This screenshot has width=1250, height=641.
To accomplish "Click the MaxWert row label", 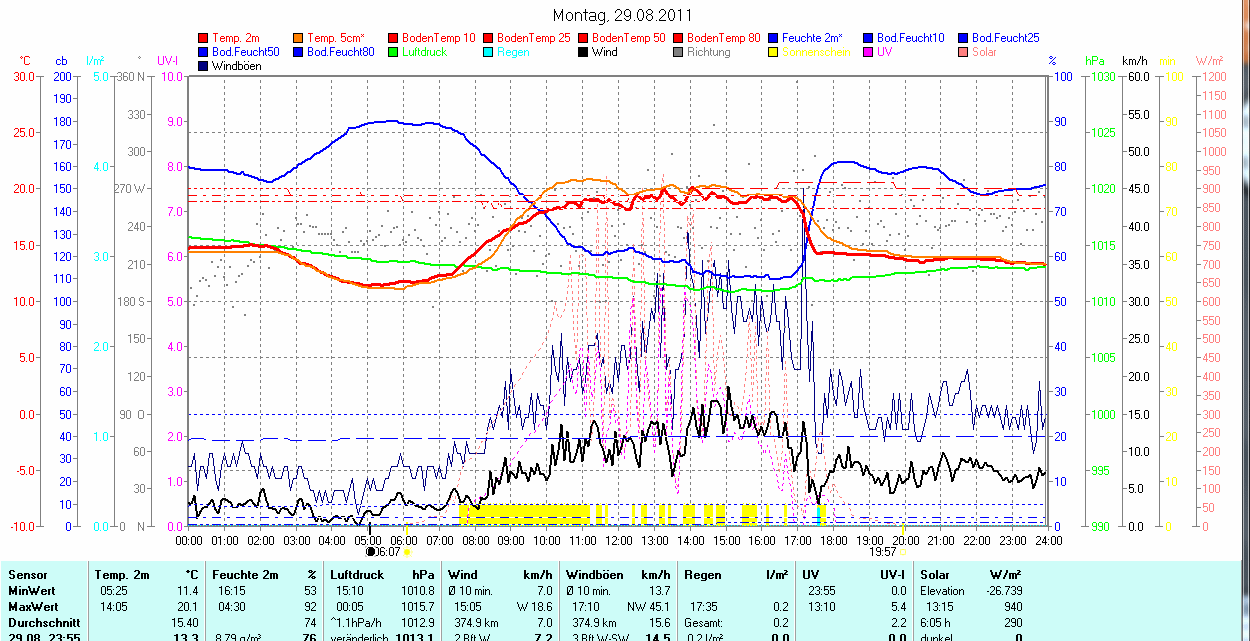I will coord(31,607).
